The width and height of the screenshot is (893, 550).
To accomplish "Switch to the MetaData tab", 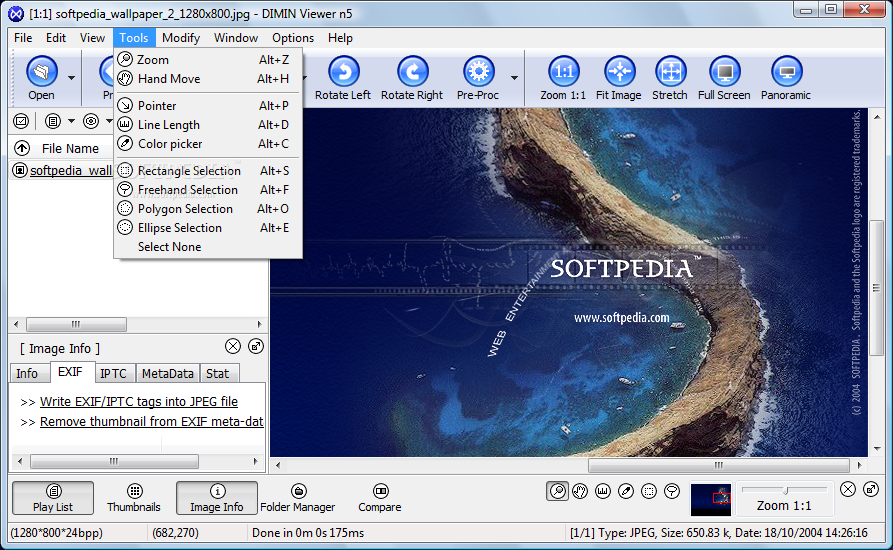I will (167, 373).
